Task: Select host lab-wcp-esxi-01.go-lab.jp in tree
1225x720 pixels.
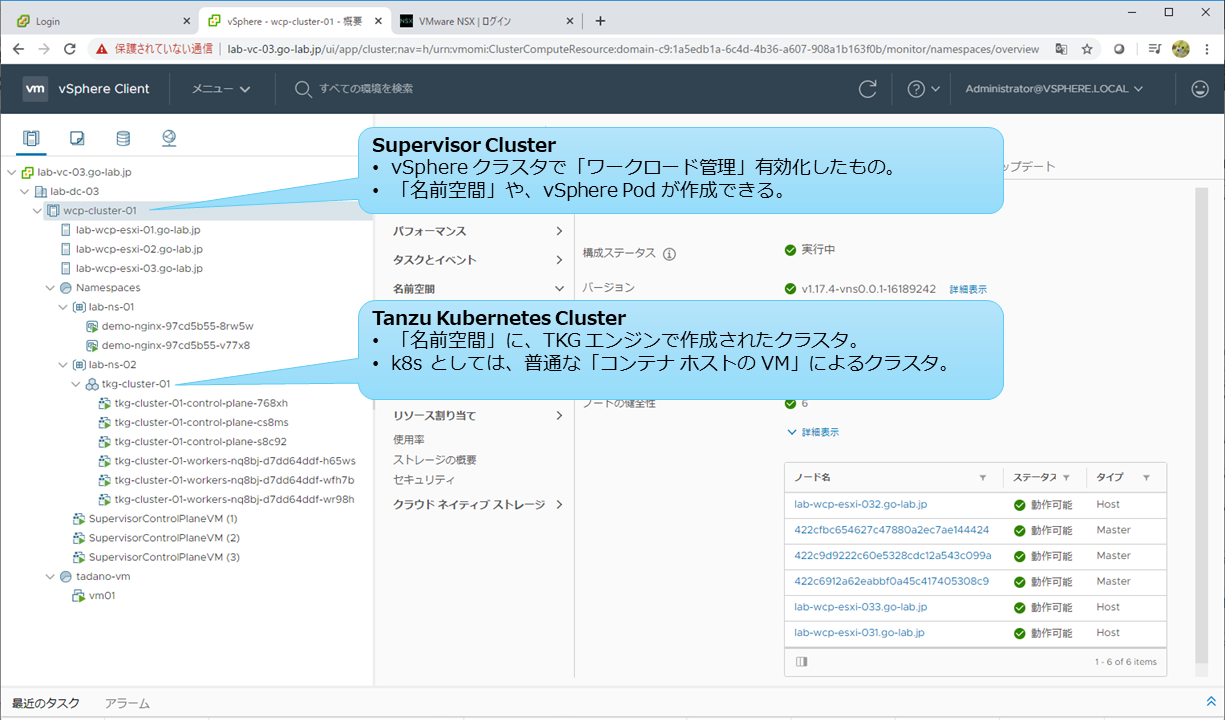Action: tap(138, 230)
